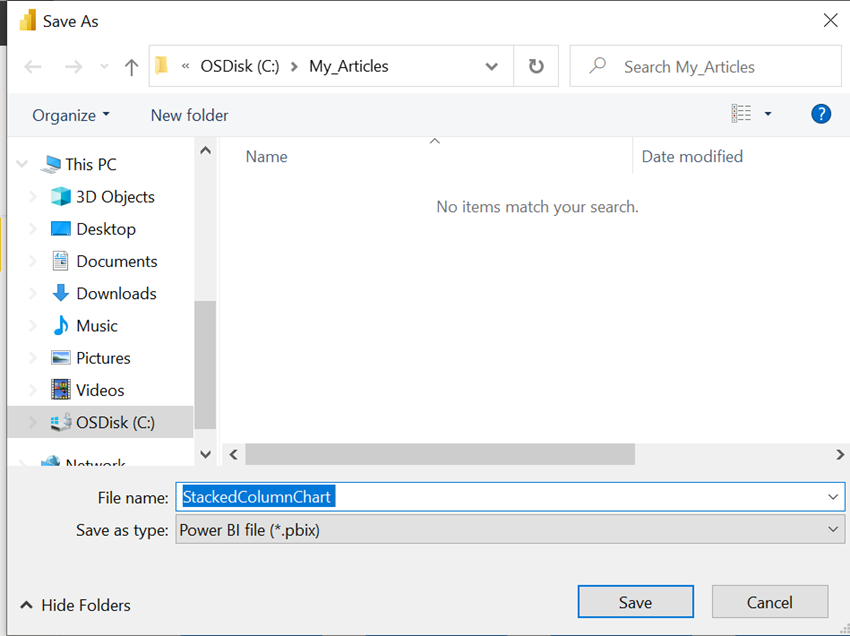Viewport: 850px width, 636px height.
Task: Open the Save as type dropdown
Action: tap(833, 530)
